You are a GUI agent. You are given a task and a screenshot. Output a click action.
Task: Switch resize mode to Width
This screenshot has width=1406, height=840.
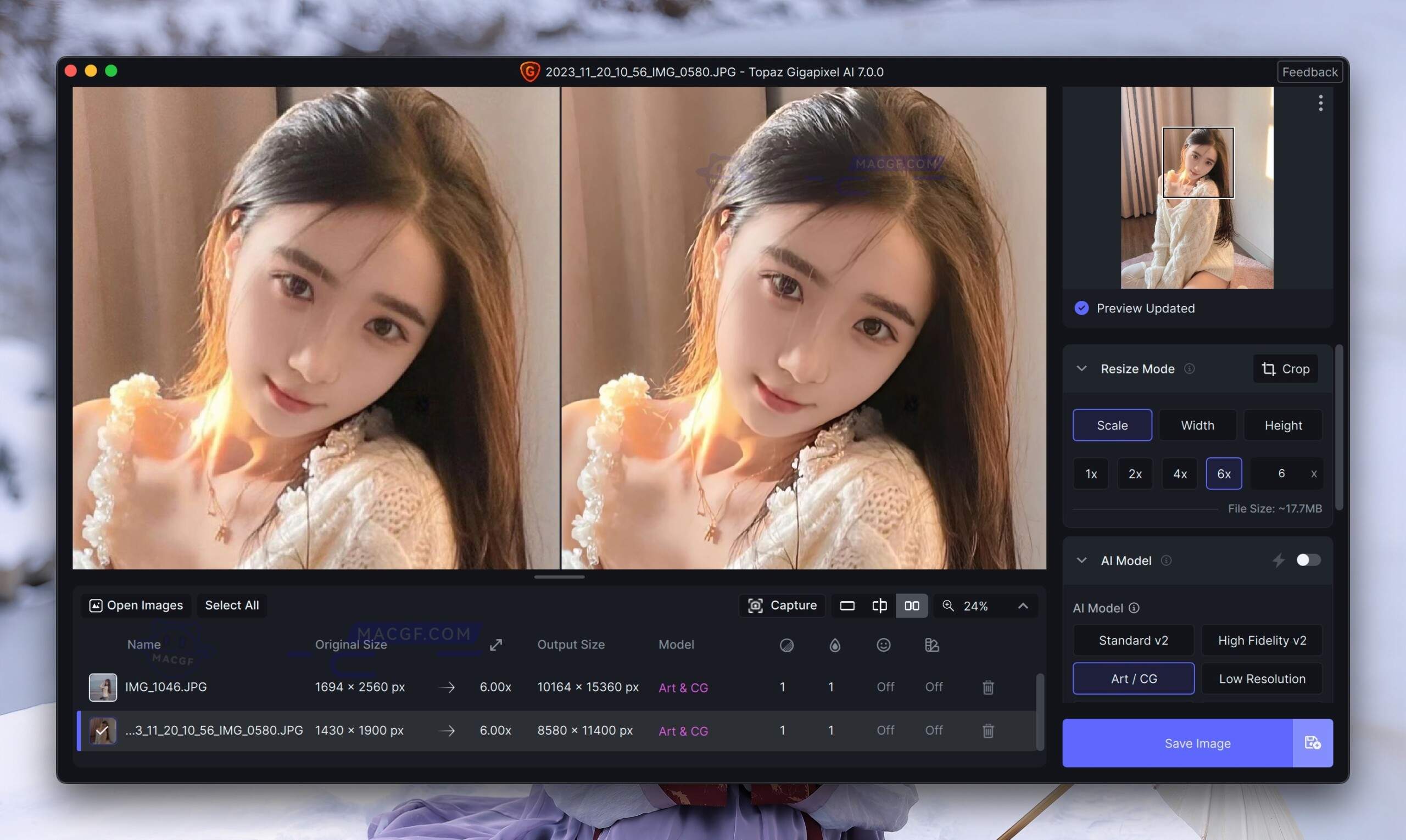1197,425
